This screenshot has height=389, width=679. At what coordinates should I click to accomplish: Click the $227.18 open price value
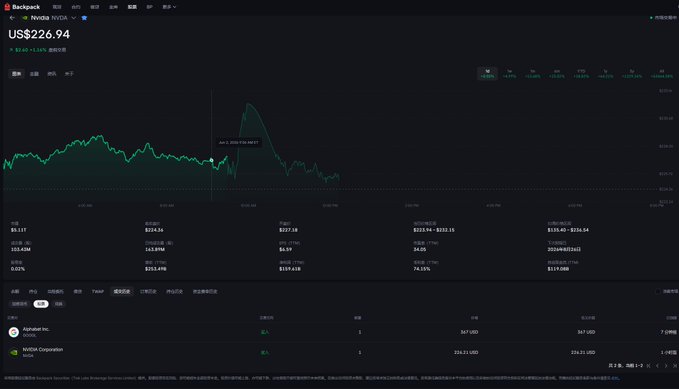coord(288,230)
